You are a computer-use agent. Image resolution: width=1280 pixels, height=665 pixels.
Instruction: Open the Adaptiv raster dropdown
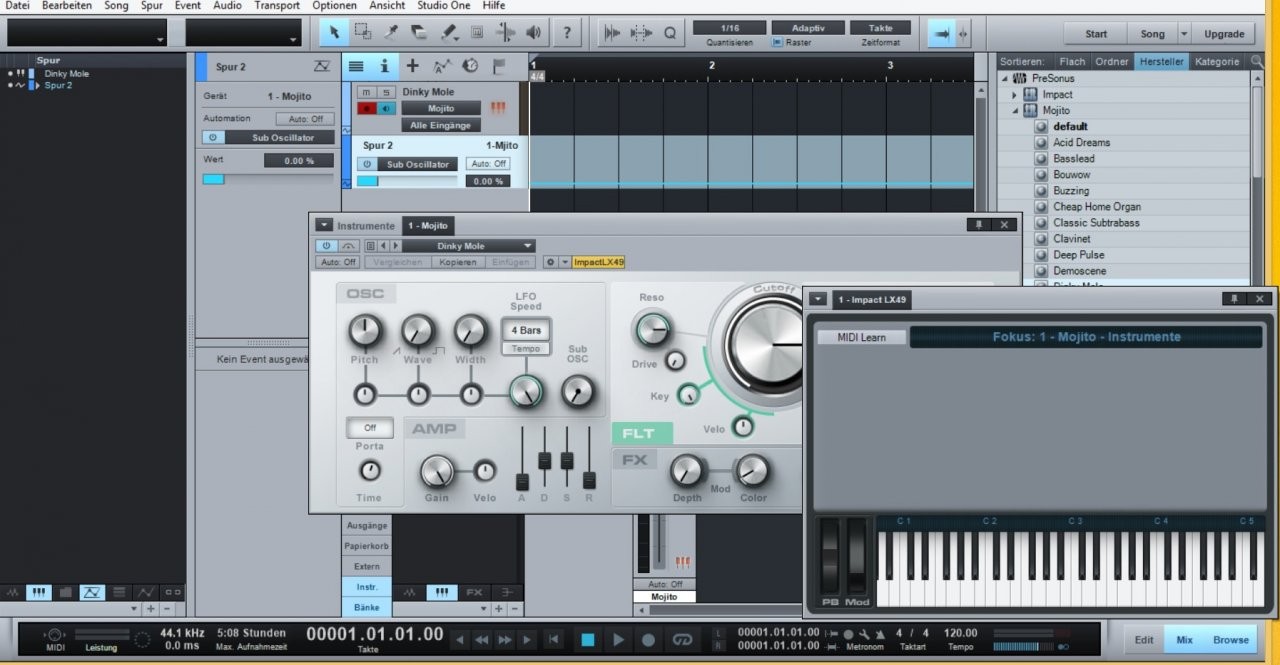[x=808, y=28]
